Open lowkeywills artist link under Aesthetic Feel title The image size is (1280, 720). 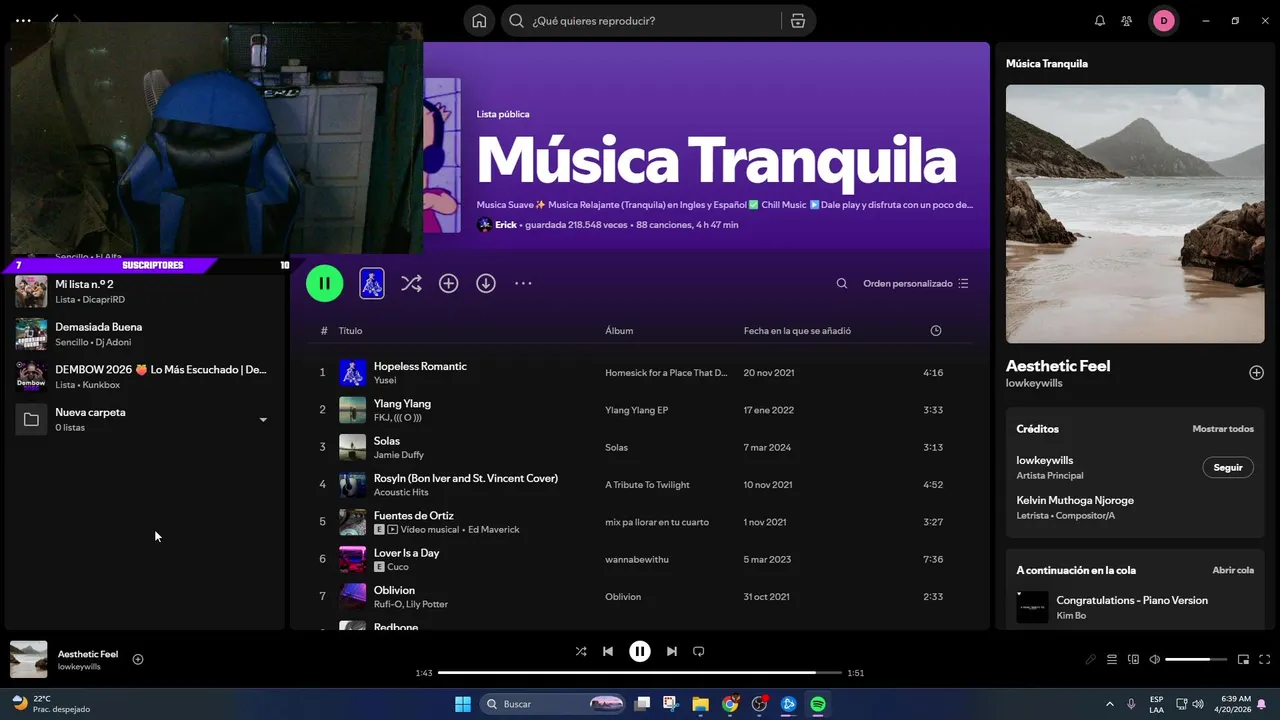(1034, 383)
